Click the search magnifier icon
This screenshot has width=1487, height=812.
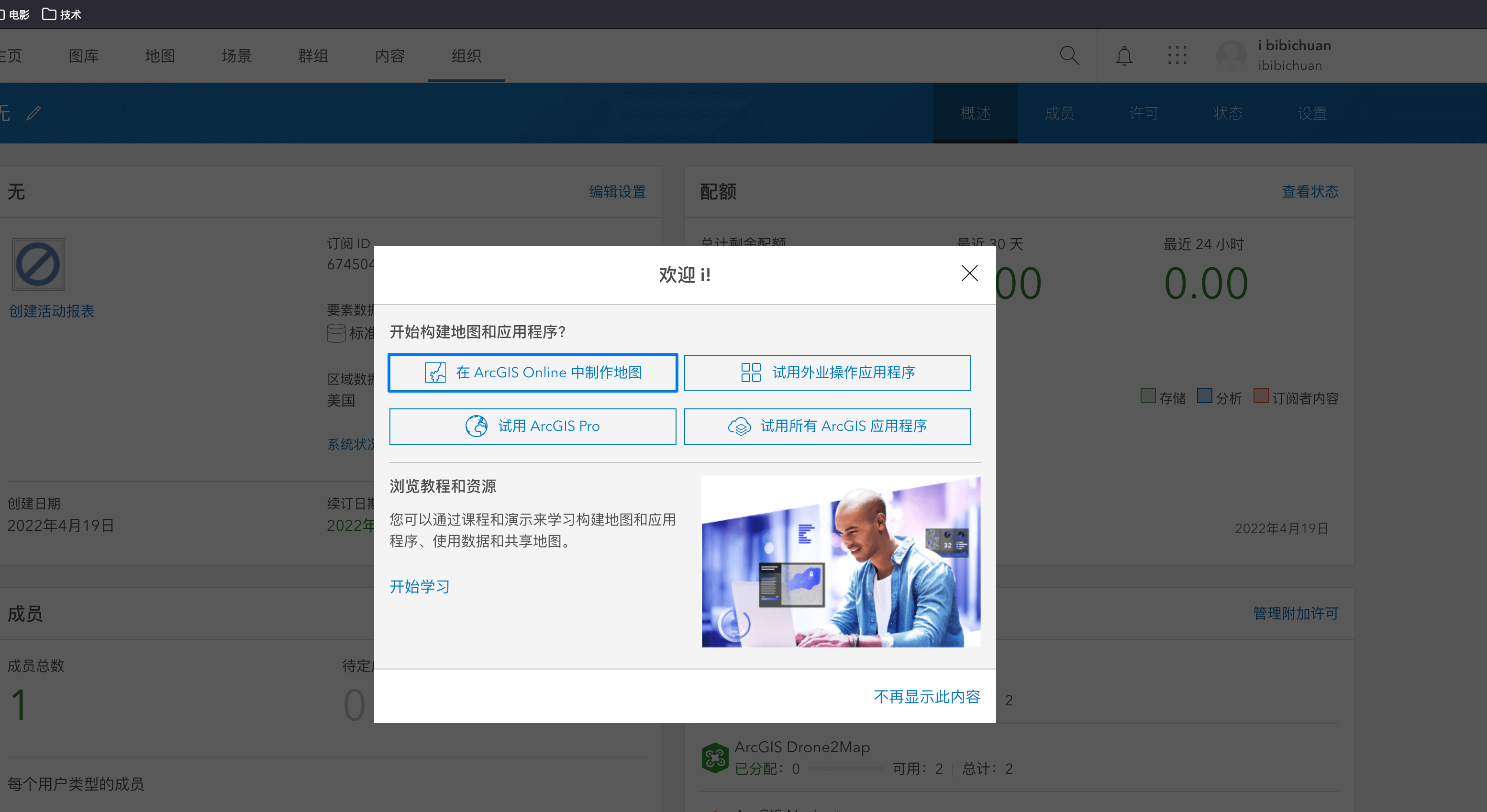click(1069, 55)
